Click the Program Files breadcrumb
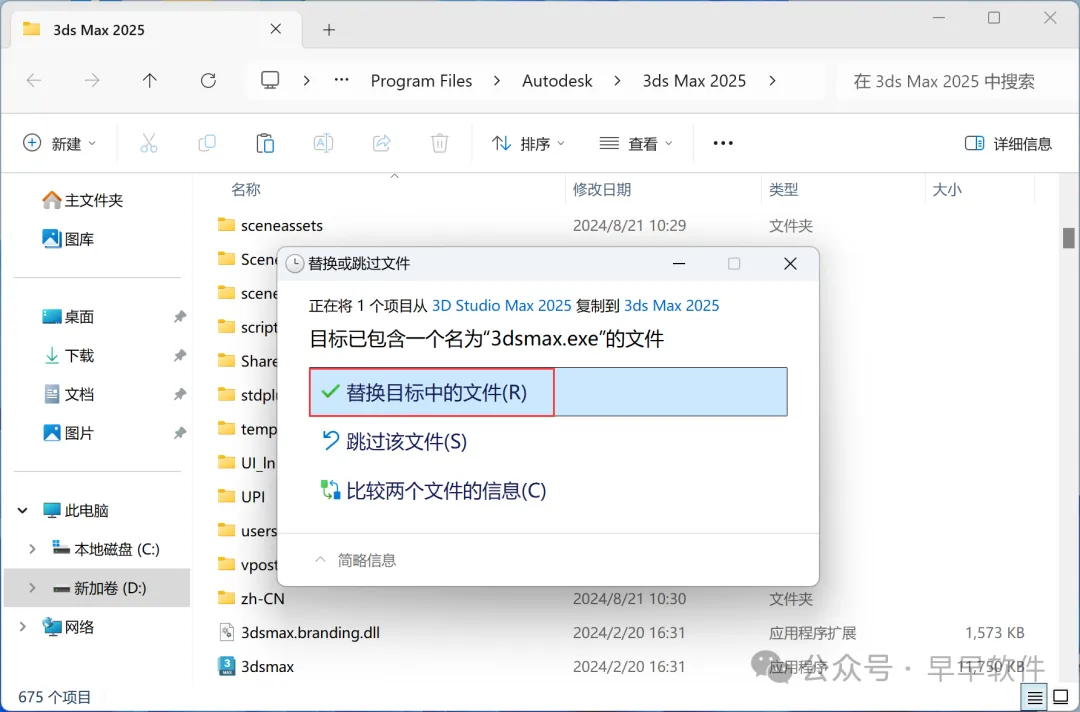Image resolution: width=1080 pixels, height=712 pixels. [422, 81]
